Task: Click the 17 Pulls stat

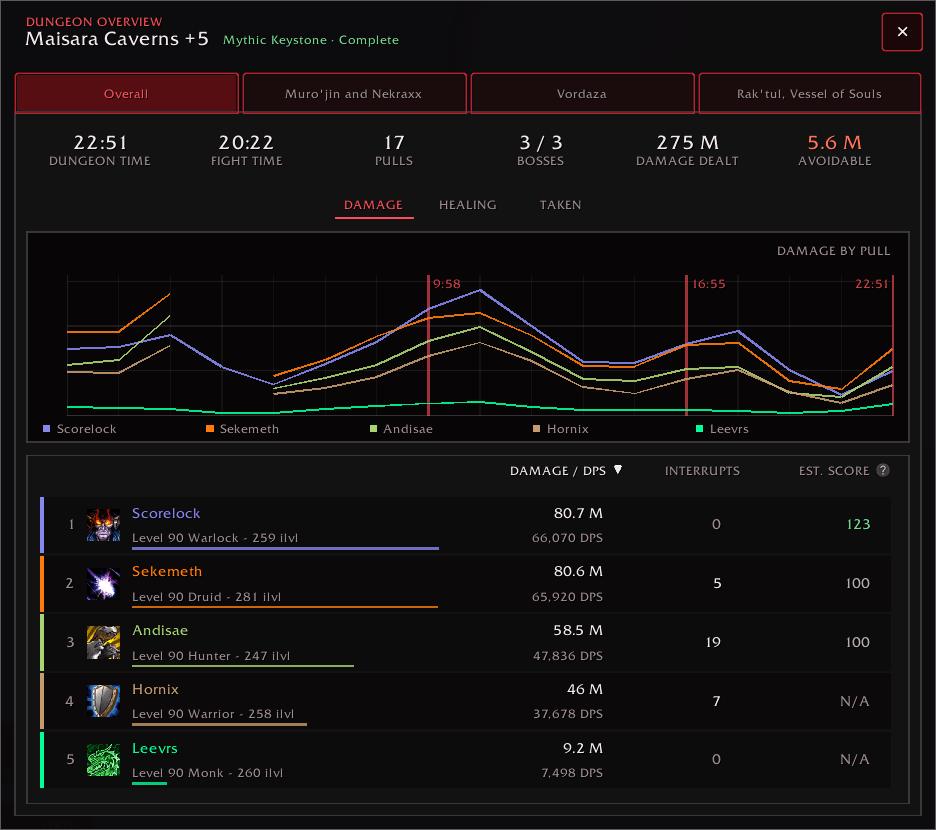Action: pos(394,150)
